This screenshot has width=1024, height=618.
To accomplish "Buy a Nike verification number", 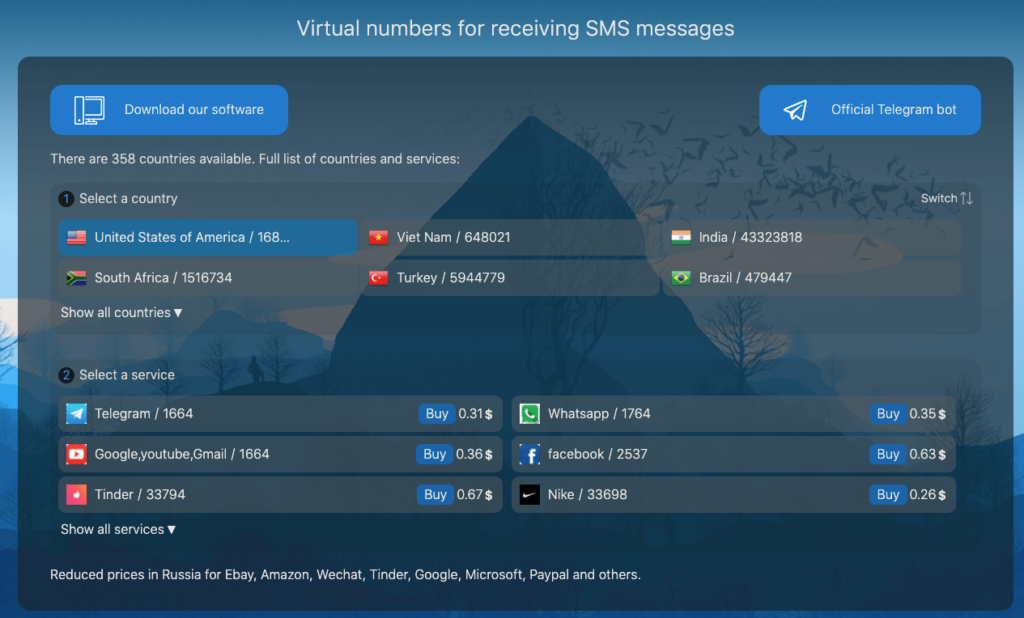I will point(888,494).
